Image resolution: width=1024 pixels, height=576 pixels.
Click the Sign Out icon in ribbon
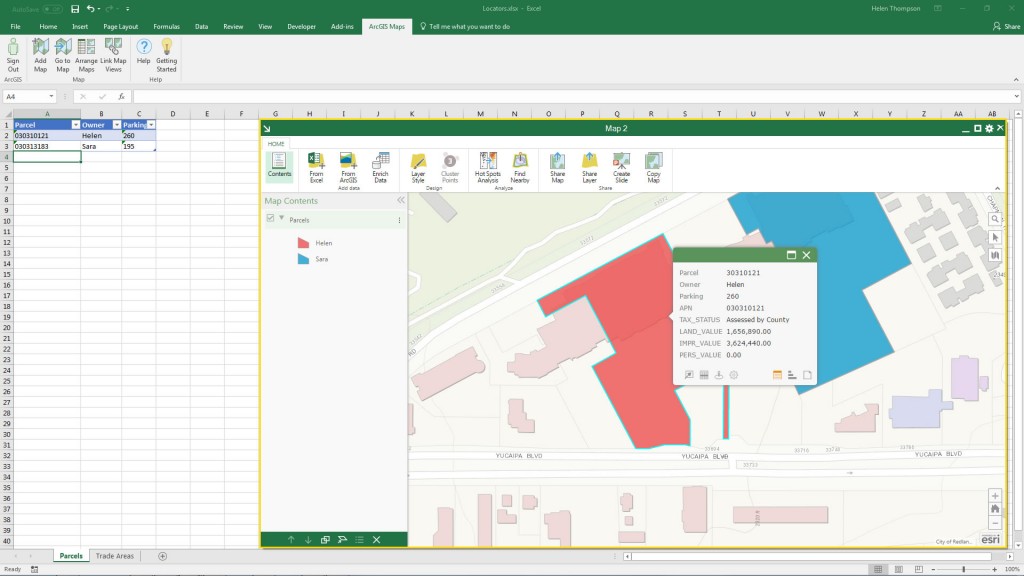coord(13,56)
